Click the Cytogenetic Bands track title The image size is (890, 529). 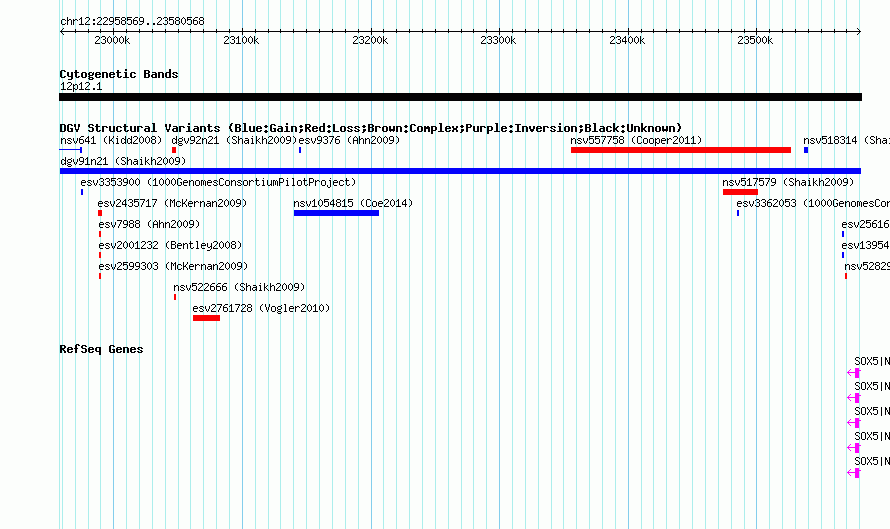click(119, 74)
